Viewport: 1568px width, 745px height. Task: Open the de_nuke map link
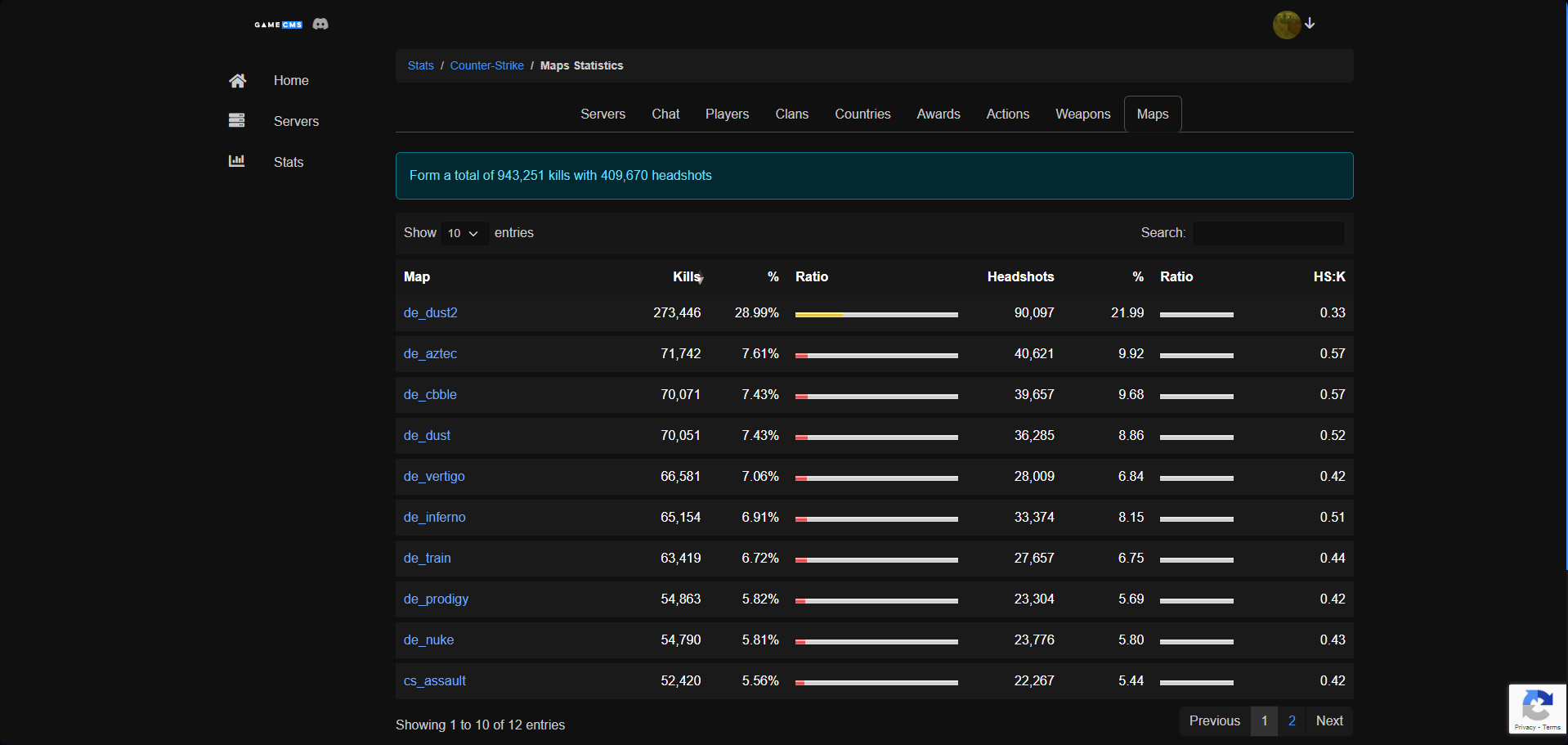tap(428, 640)
